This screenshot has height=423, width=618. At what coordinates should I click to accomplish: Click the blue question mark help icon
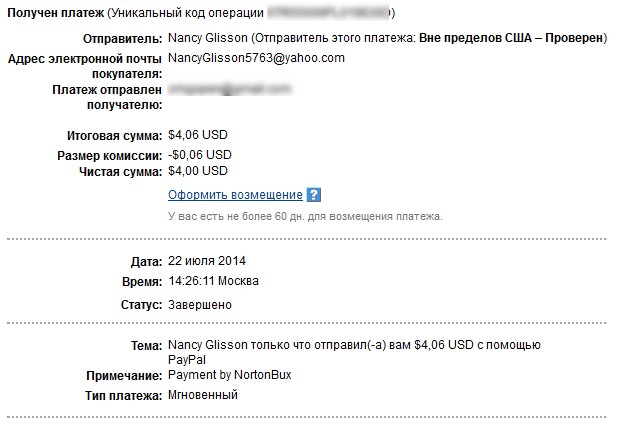[314, 195]
